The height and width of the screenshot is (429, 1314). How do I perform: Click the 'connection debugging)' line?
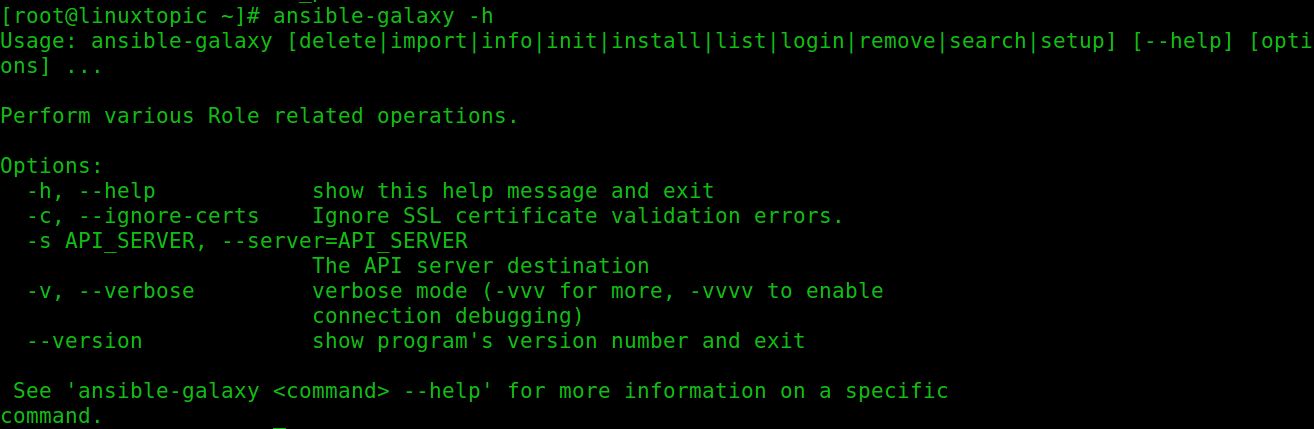448,316
